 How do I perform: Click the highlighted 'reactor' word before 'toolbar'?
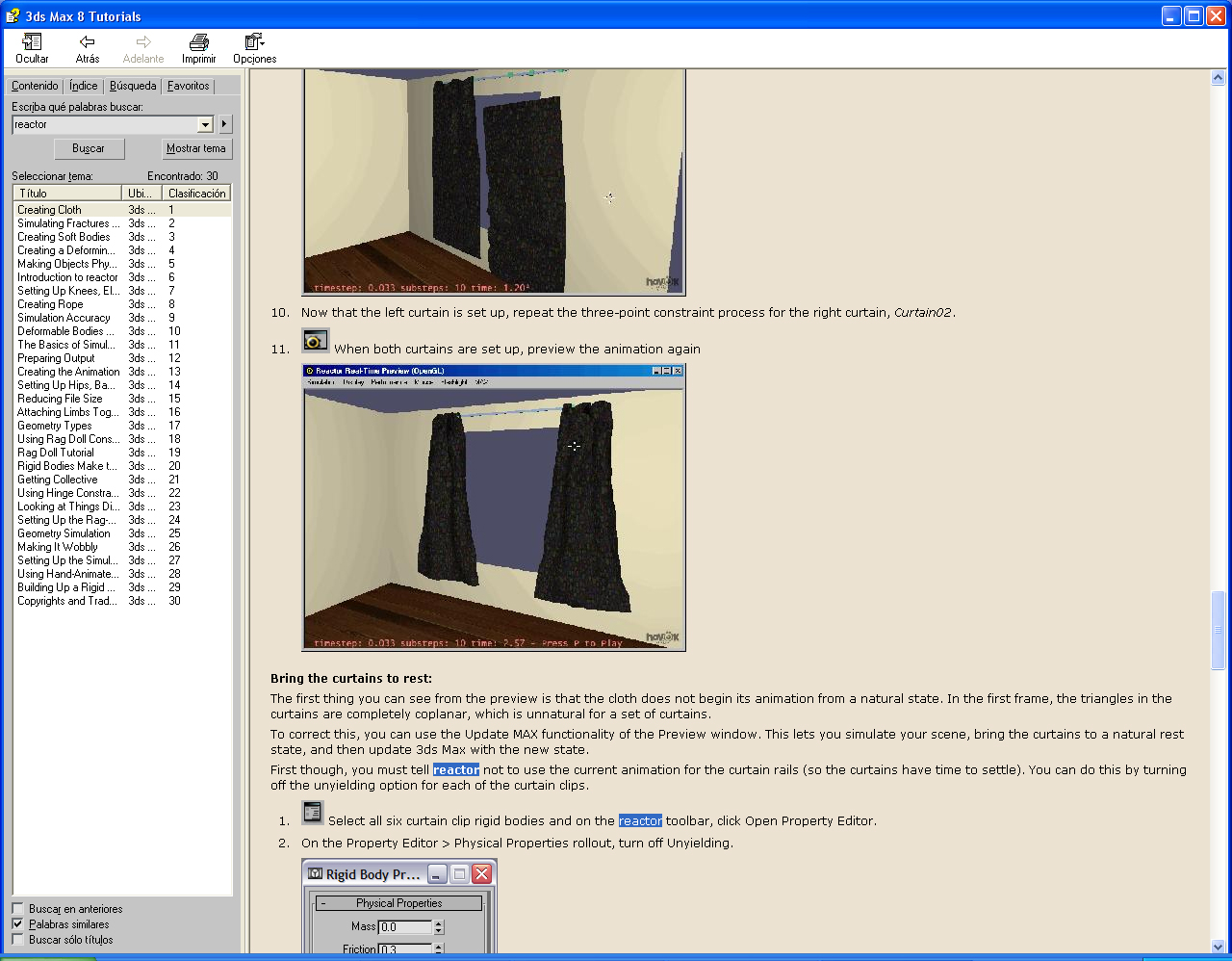(x=640, y=821)
